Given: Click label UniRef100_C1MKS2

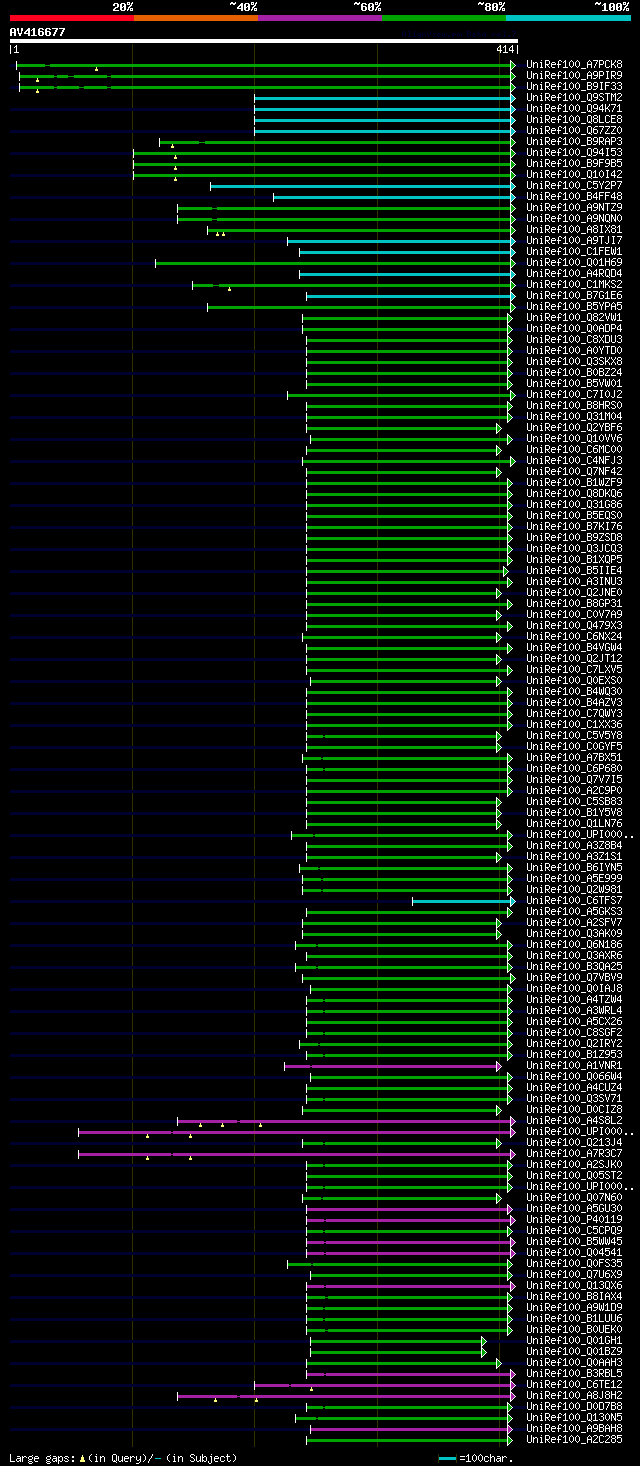Looking at the screenshot, I should pos(574,284).
